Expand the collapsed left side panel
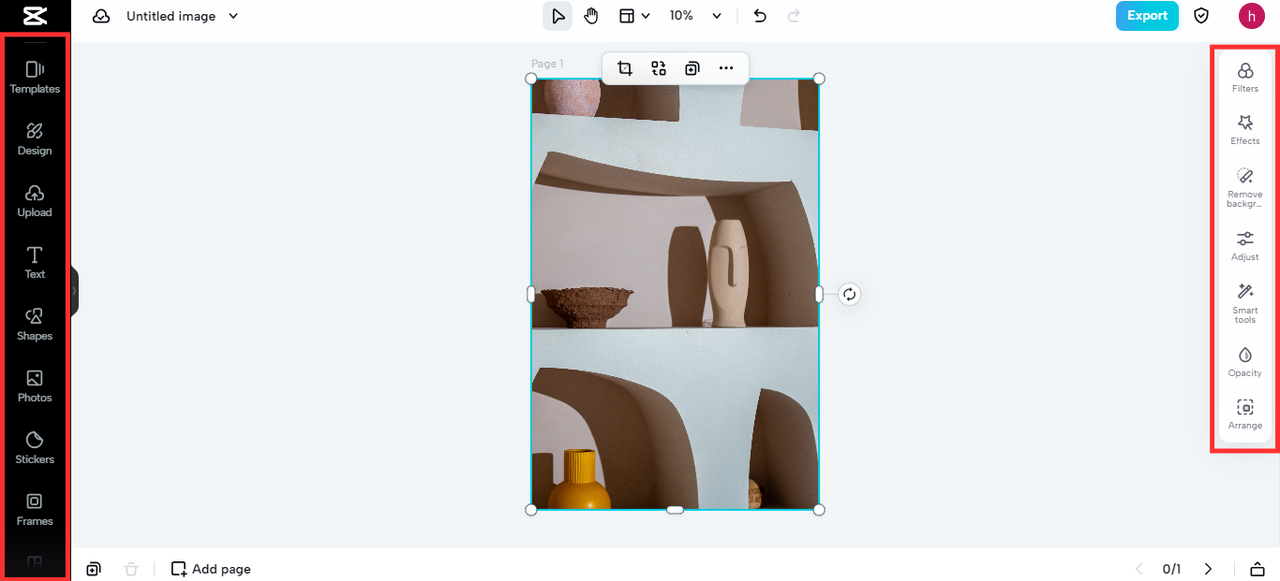The image size is (1280, 581). (74, 291)
